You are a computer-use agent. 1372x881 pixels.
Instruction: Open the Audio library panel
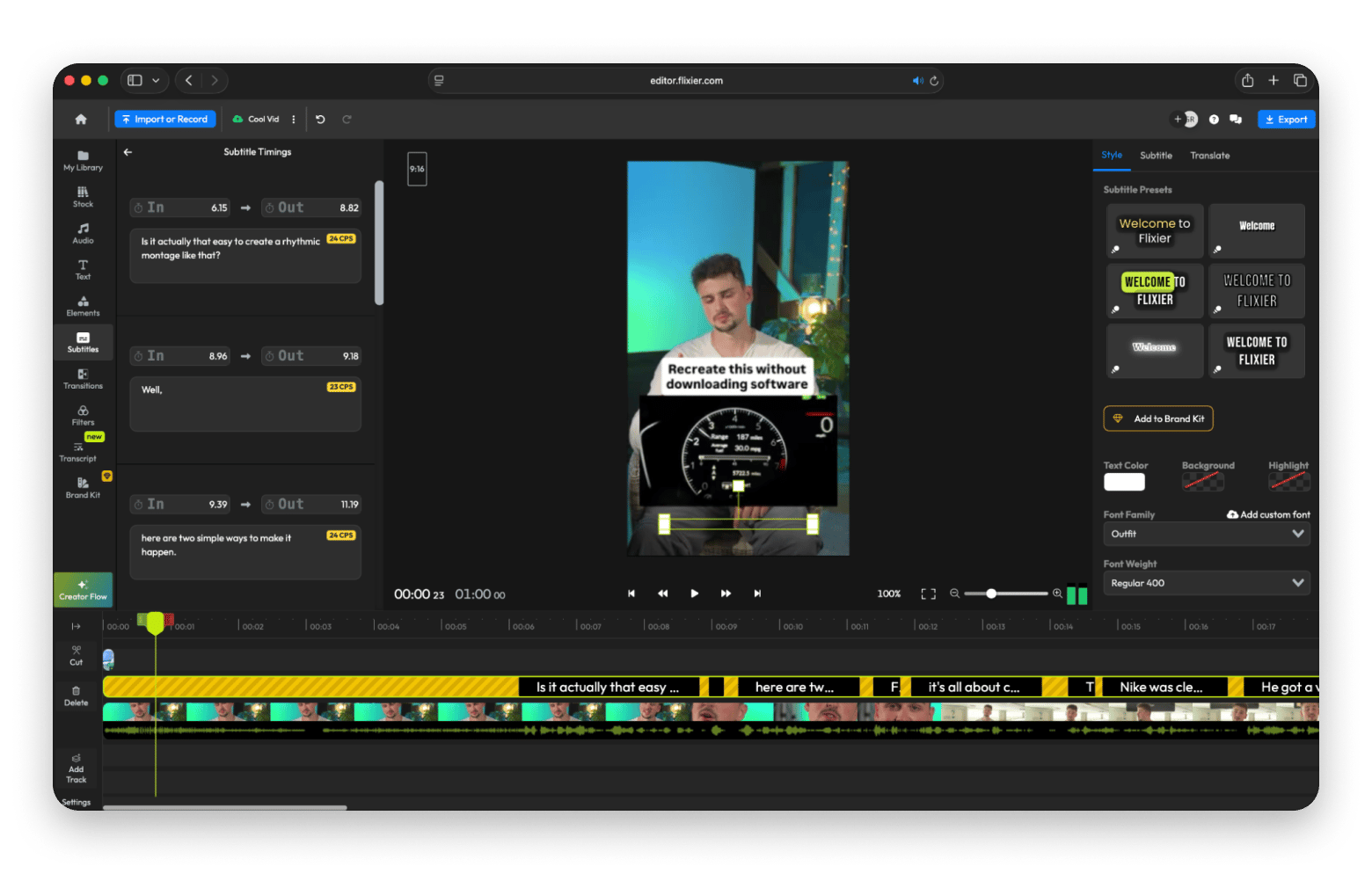(x=83, y=233)
